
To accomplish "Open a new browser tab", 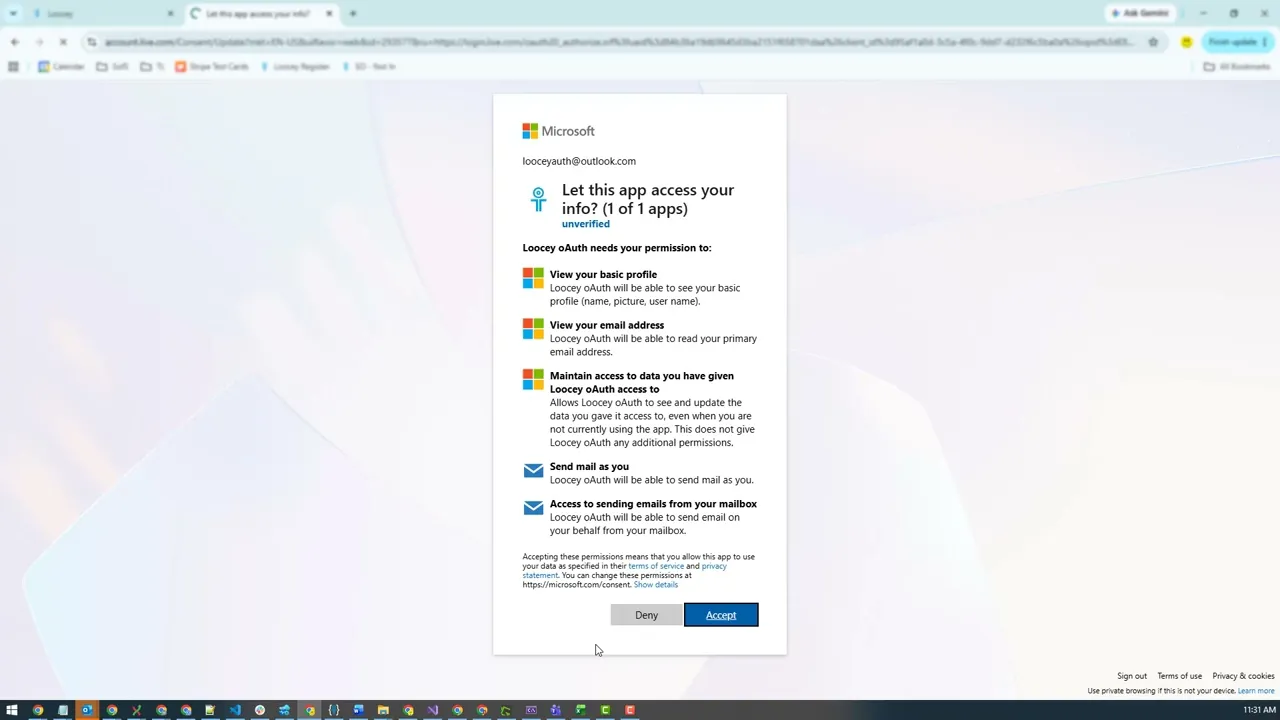I will pyautogui.click(x=353, y=14).
